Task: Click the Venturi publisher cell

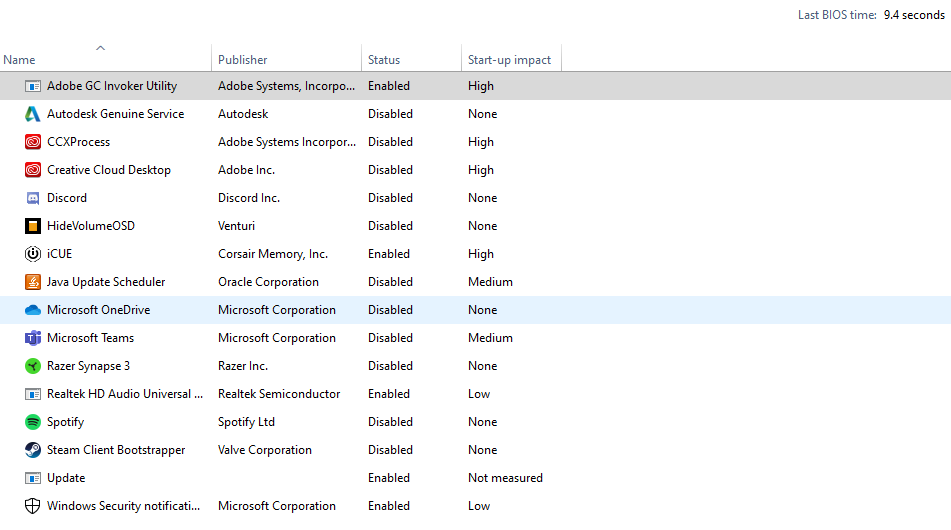Action: (237, 226)
